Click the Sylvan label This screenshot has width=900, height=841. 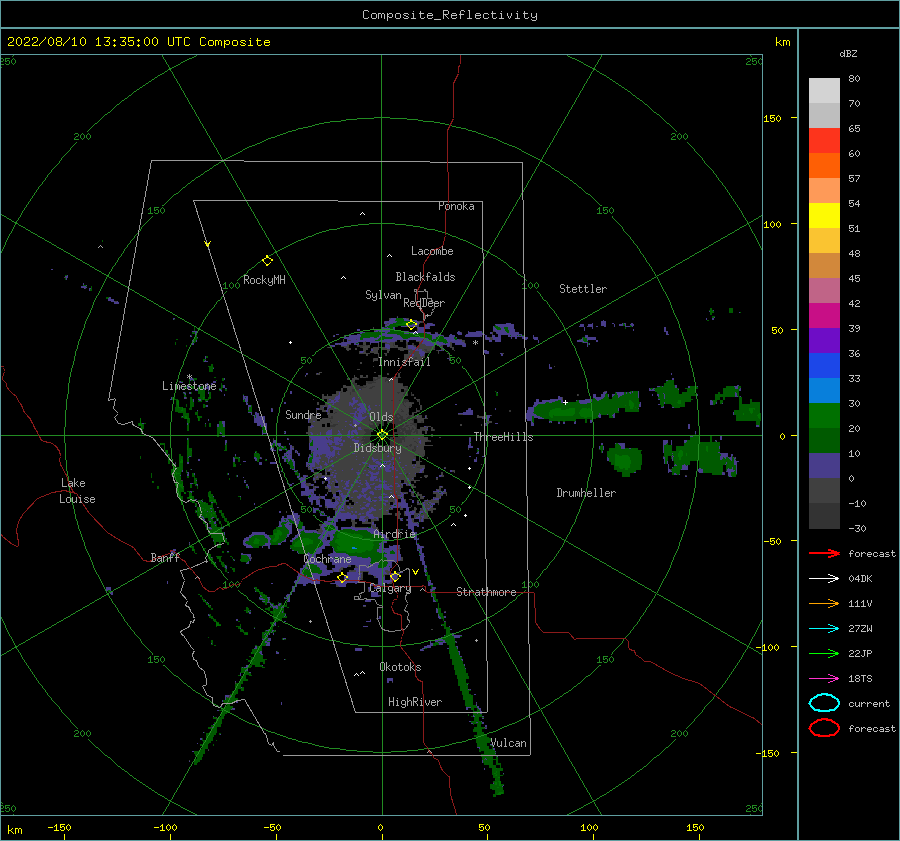tap(383, 295)
